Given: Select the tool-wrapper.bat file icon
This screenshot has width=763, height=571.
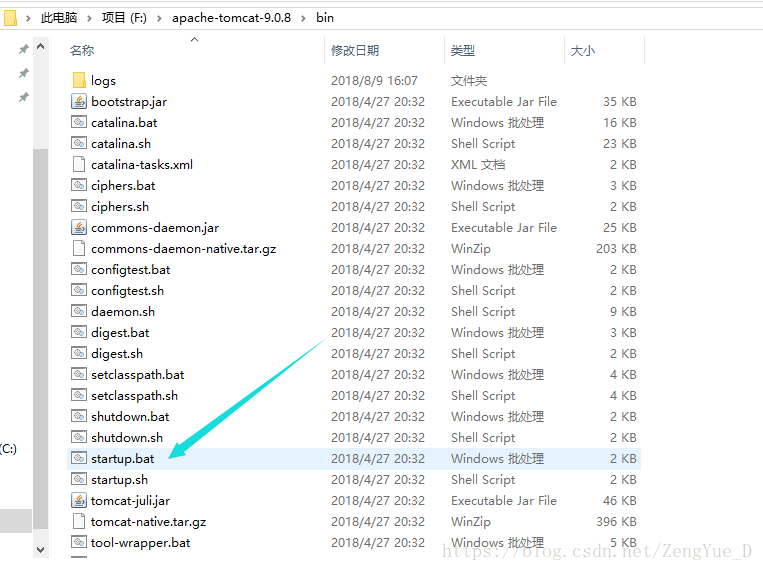Looking at the screenshot, I should 79,542.
